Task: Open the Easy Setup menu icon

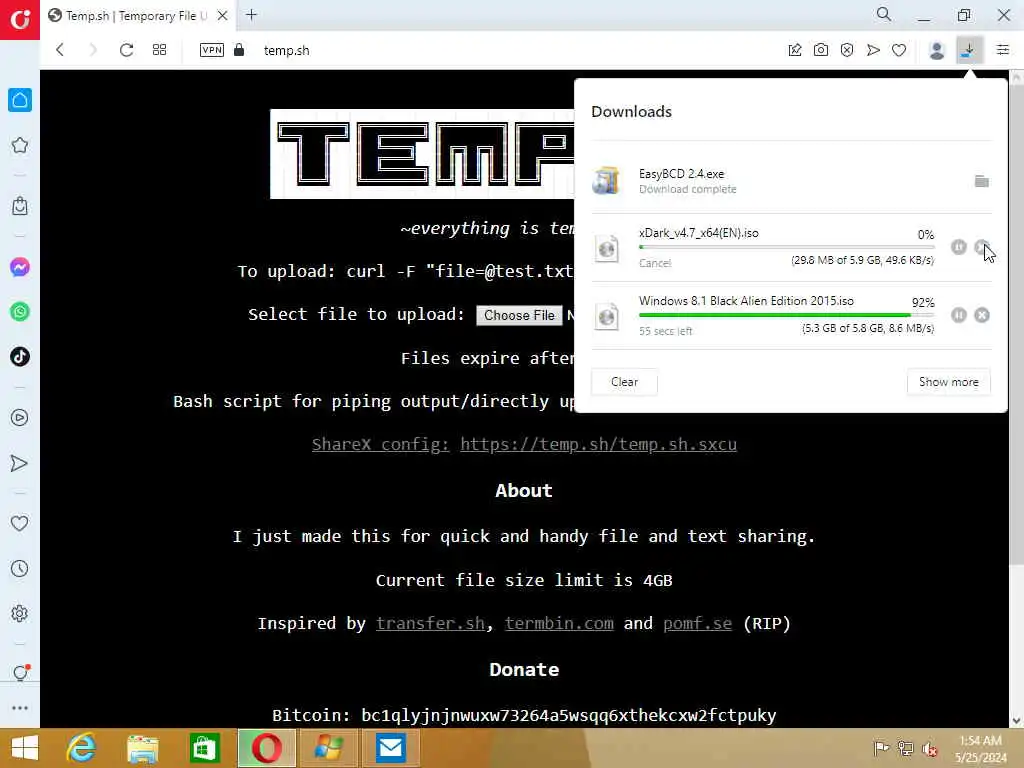Action: point(1003,50)
